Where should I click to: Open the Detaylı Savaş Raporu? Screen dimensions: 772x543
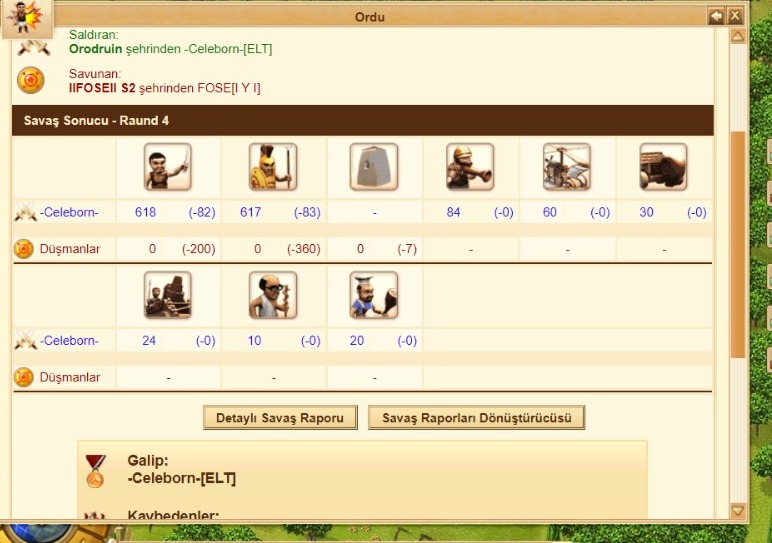pyautogui.click(x=280, y=418)
